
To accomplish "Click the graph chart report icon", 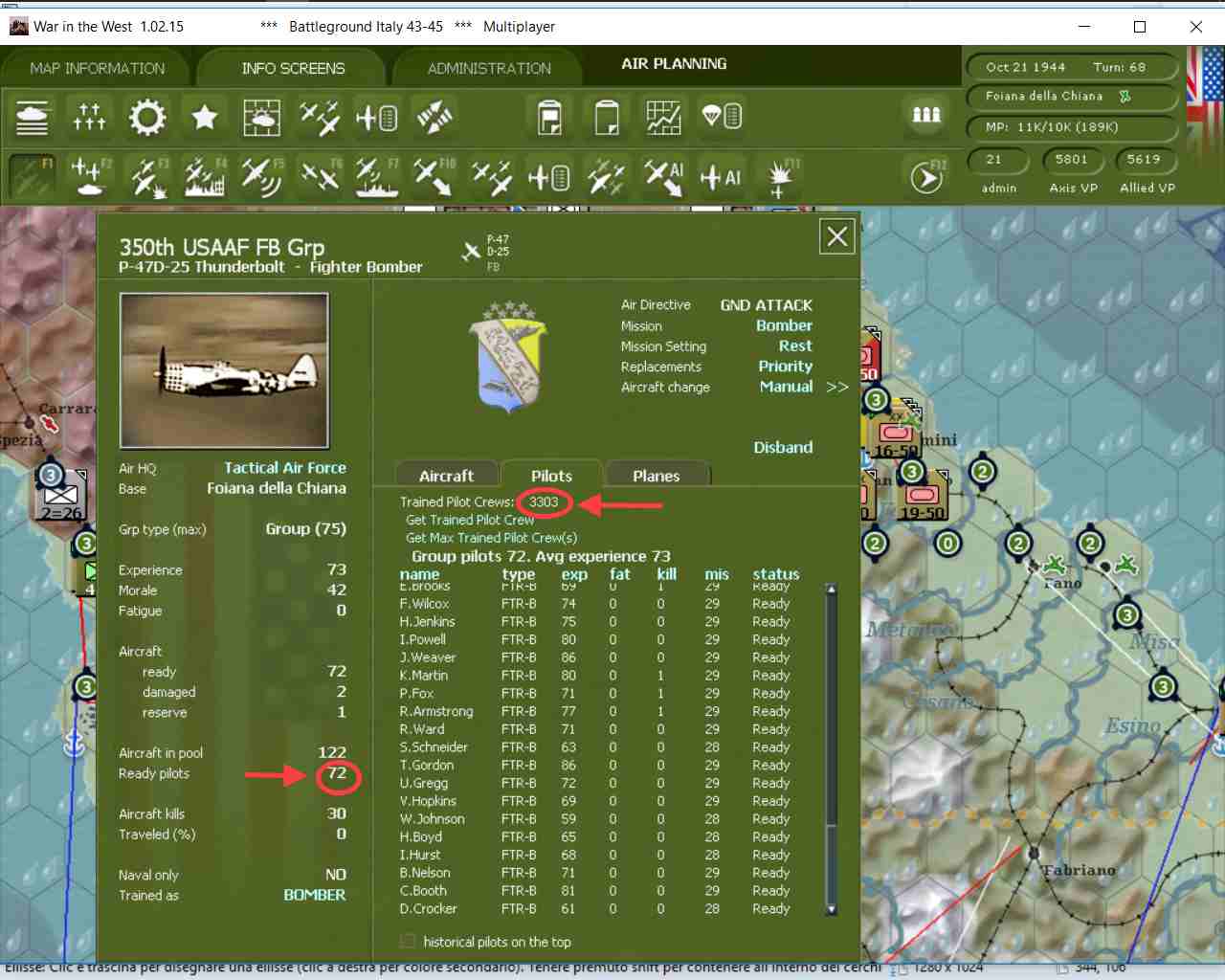I will [x=663, y=117].
